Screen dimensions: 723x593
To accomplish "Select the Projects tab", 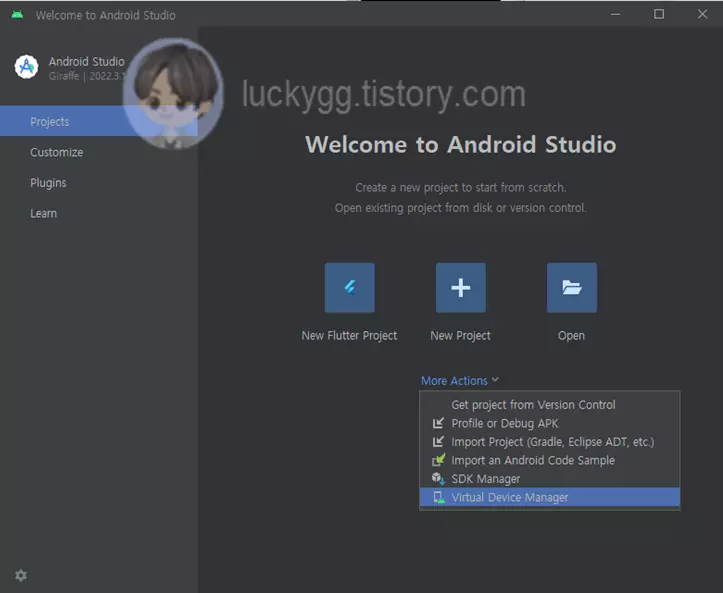I will [x=99, y=121].
